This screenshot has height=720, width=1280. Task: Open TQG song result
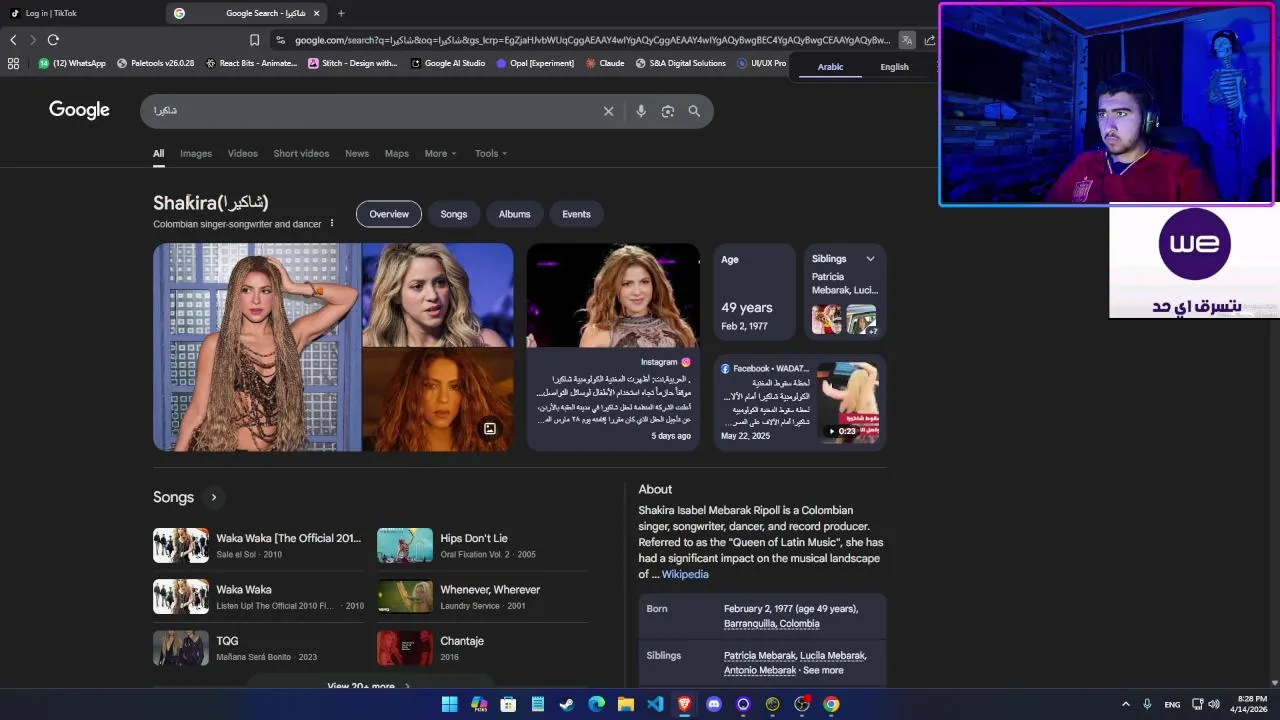(x=258, y=648)
